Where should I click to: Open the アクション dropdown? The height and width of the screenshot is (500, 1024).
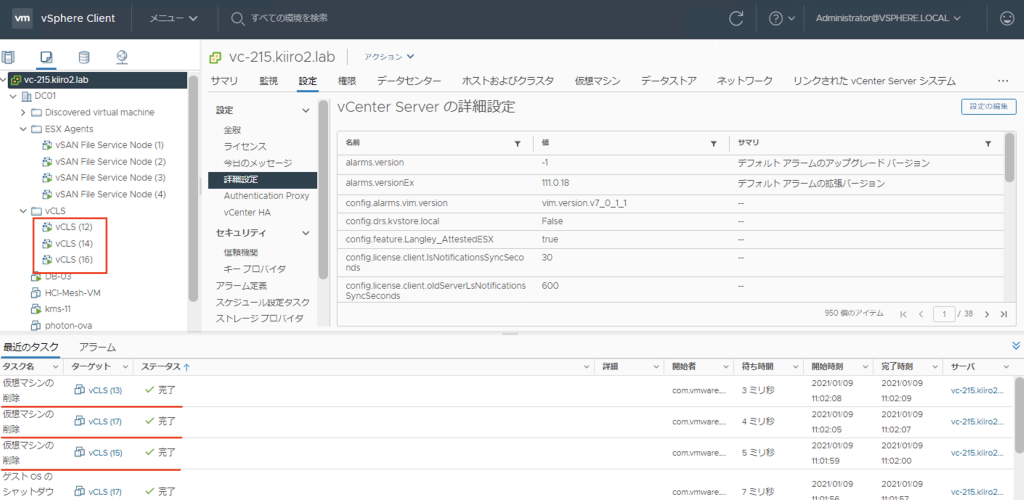[389, 57]
